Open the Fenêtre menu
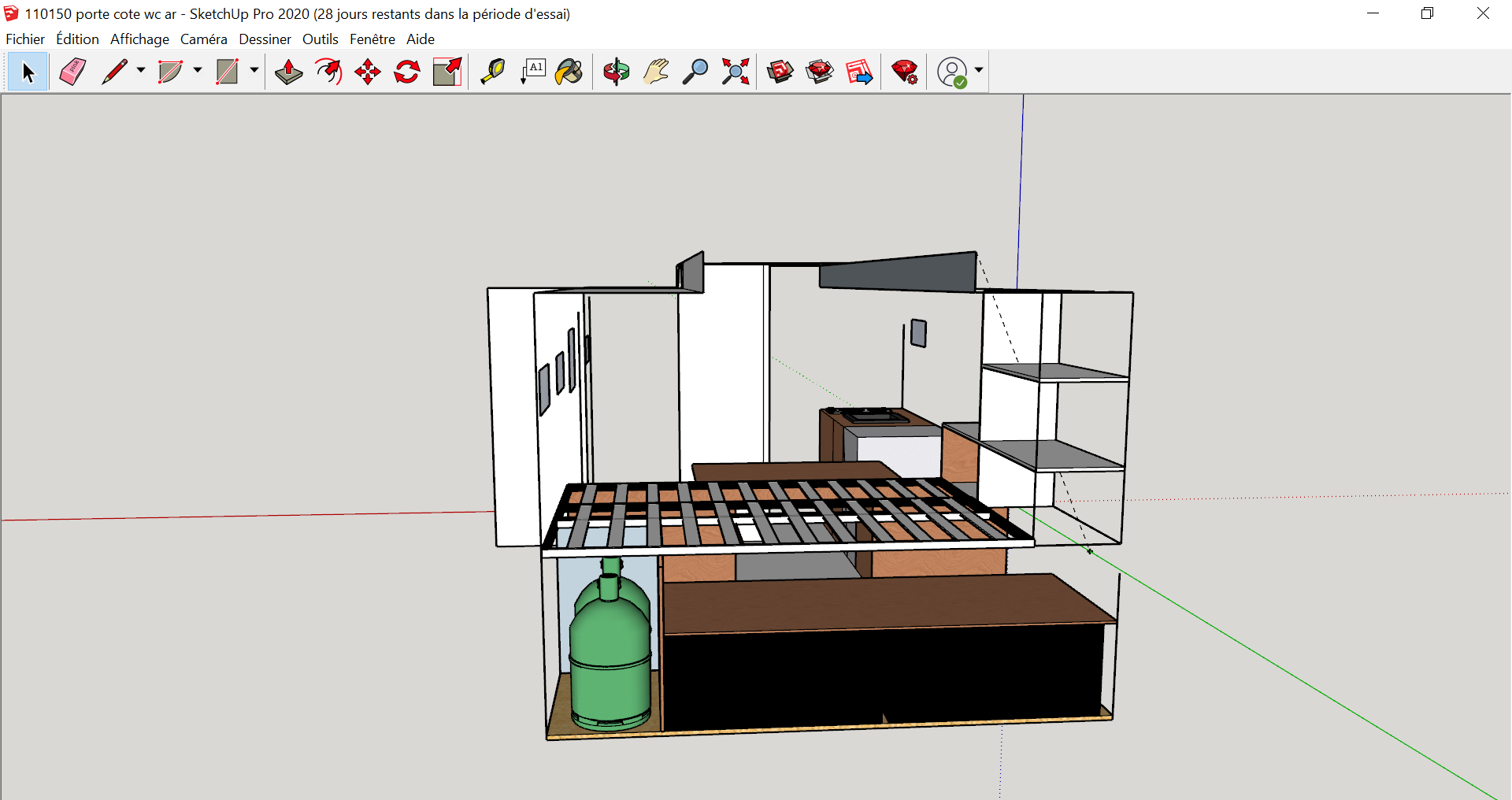 tap(372, 39)
